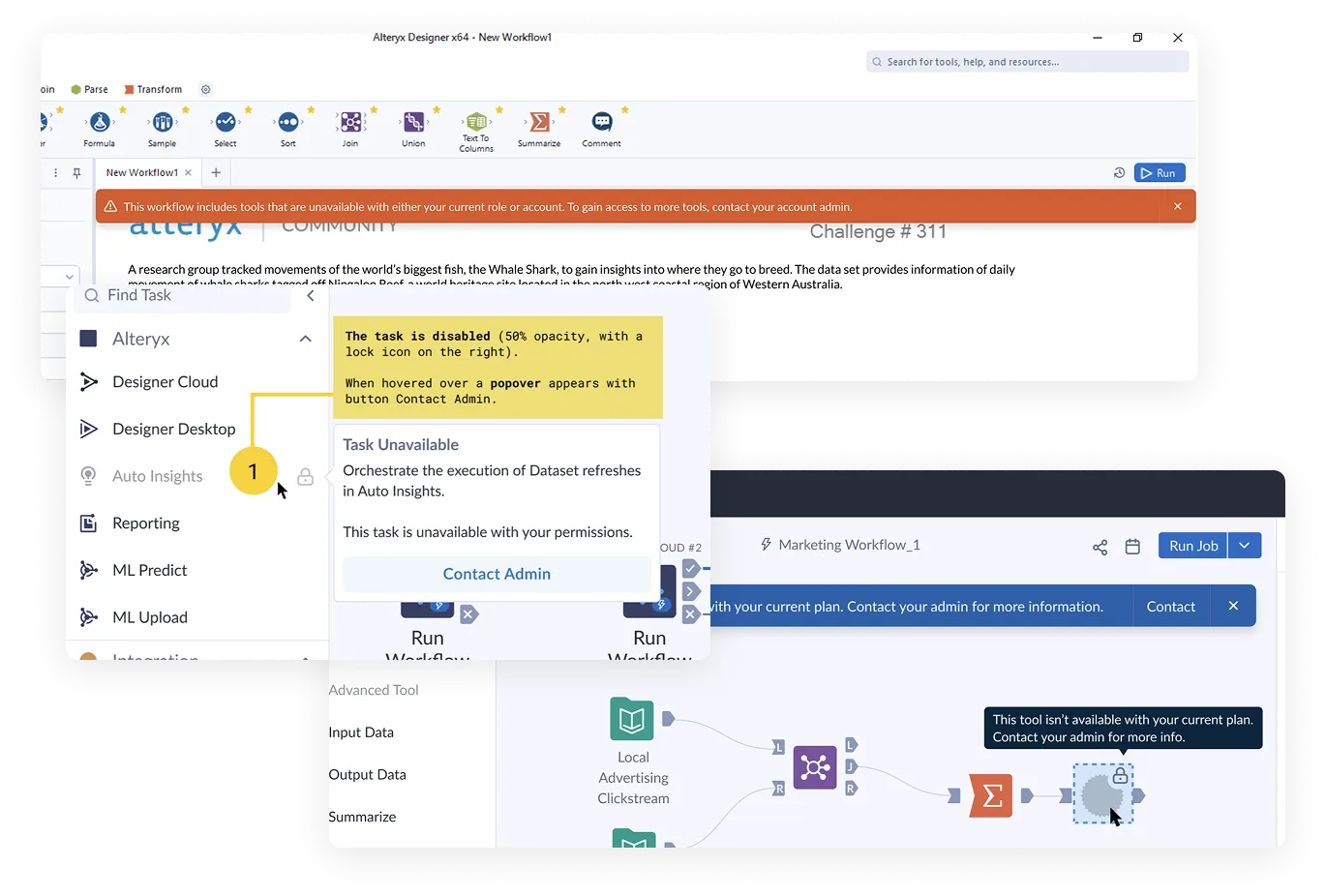Click Contact in the blue banner

point(1171,607)
